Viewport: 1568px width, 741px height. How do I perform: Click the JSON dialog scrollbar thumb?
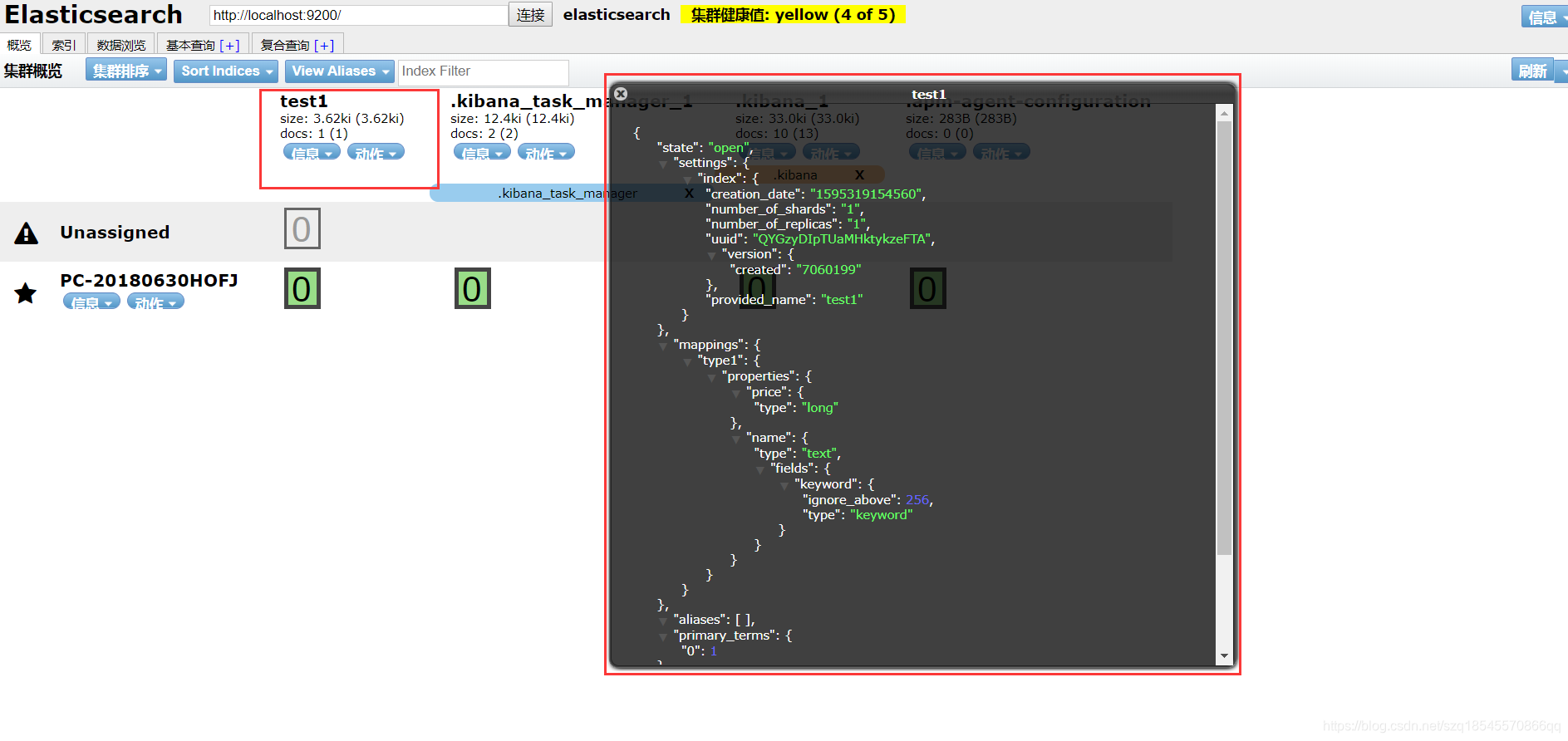pos(1224,338)
